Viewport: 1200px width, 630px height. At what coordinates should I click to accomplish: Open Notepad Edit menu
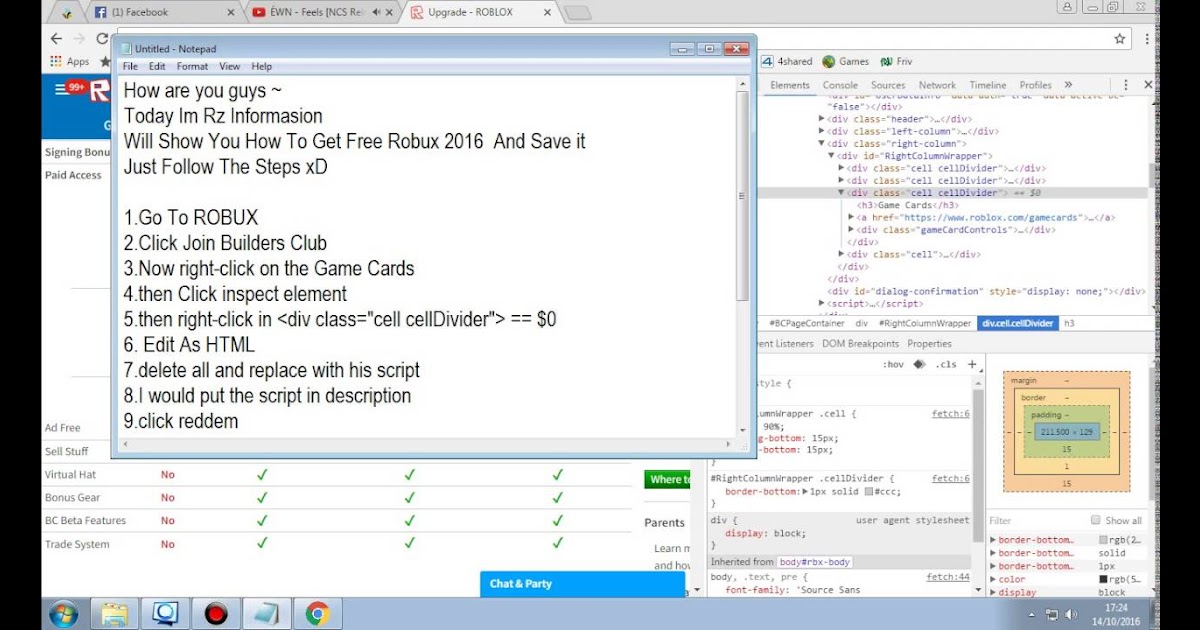[157, 66]
